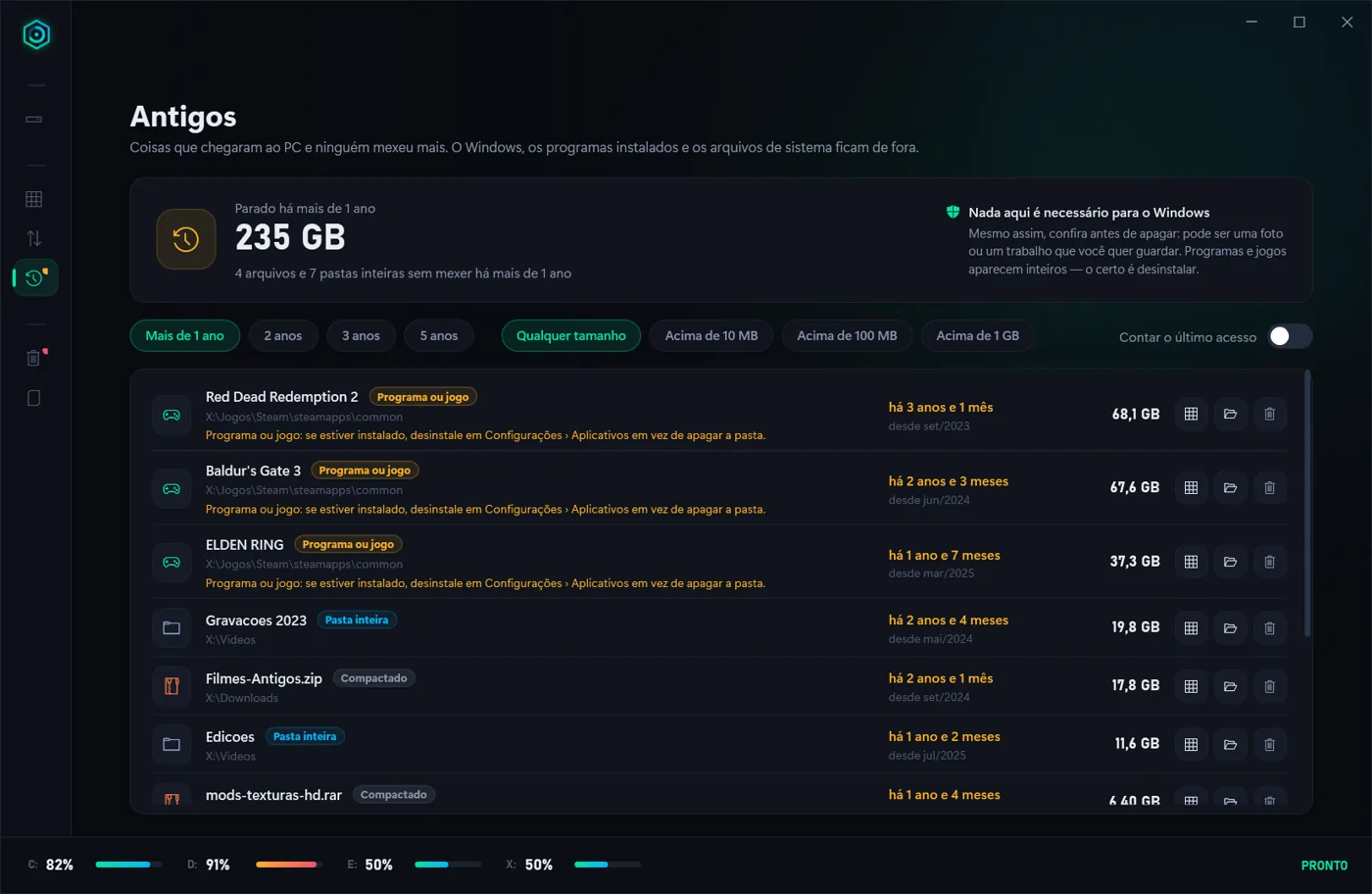Delete the Red Dead Redemption 2 entry
Image resolution: width=1372 pixels, height=894 pixels.
click(x=1269, y=415)
